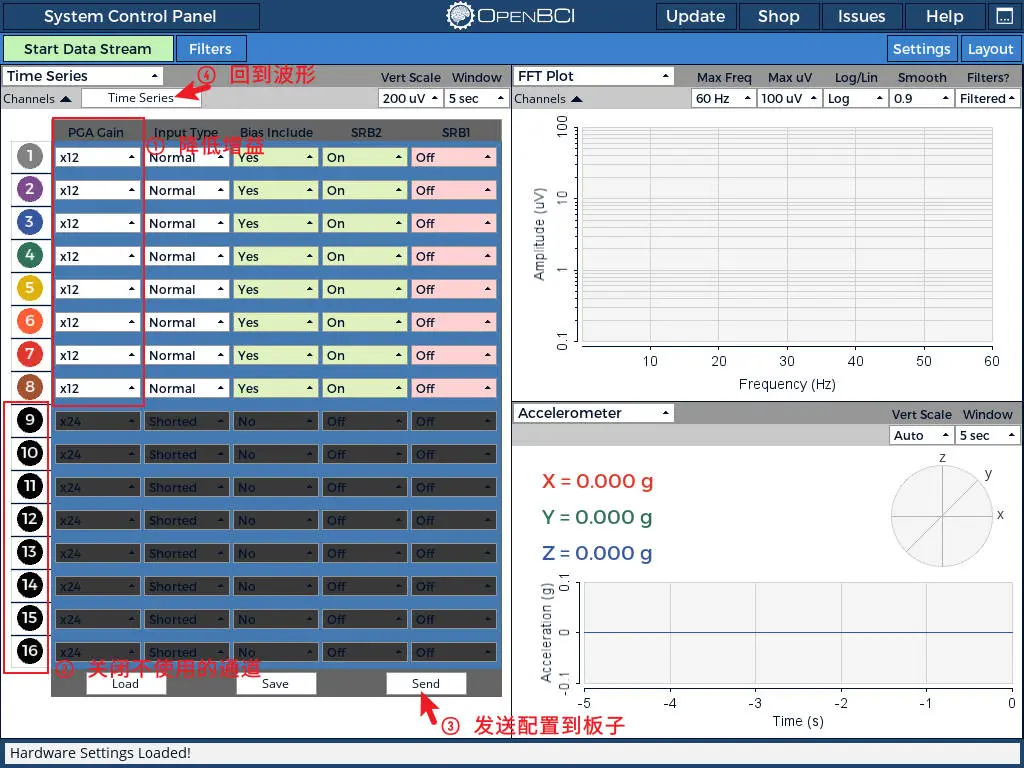Send hardware settings to board
This screenshot has height=768, width=1024.
point(426,684)
